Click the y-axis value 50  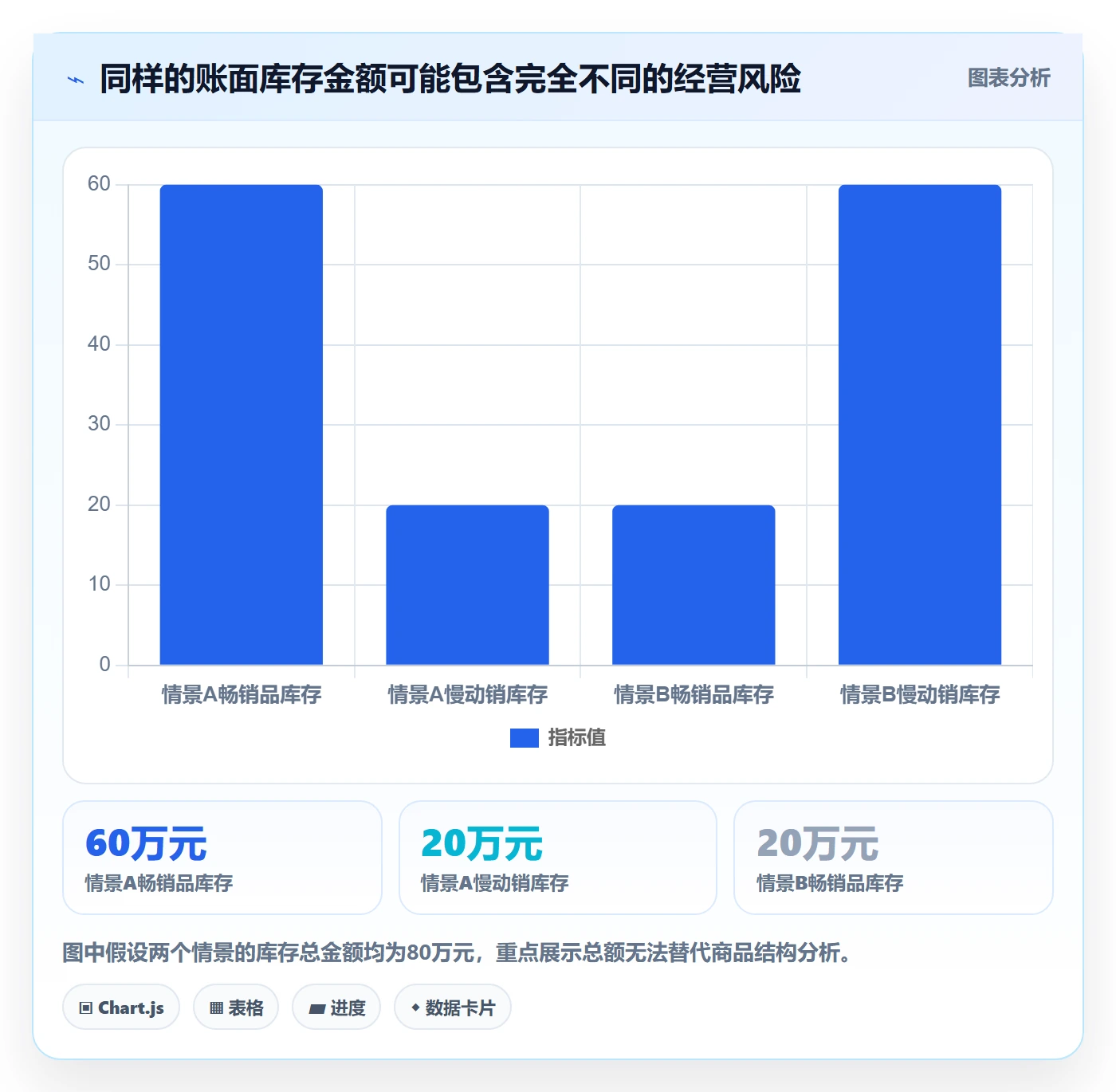99,264
